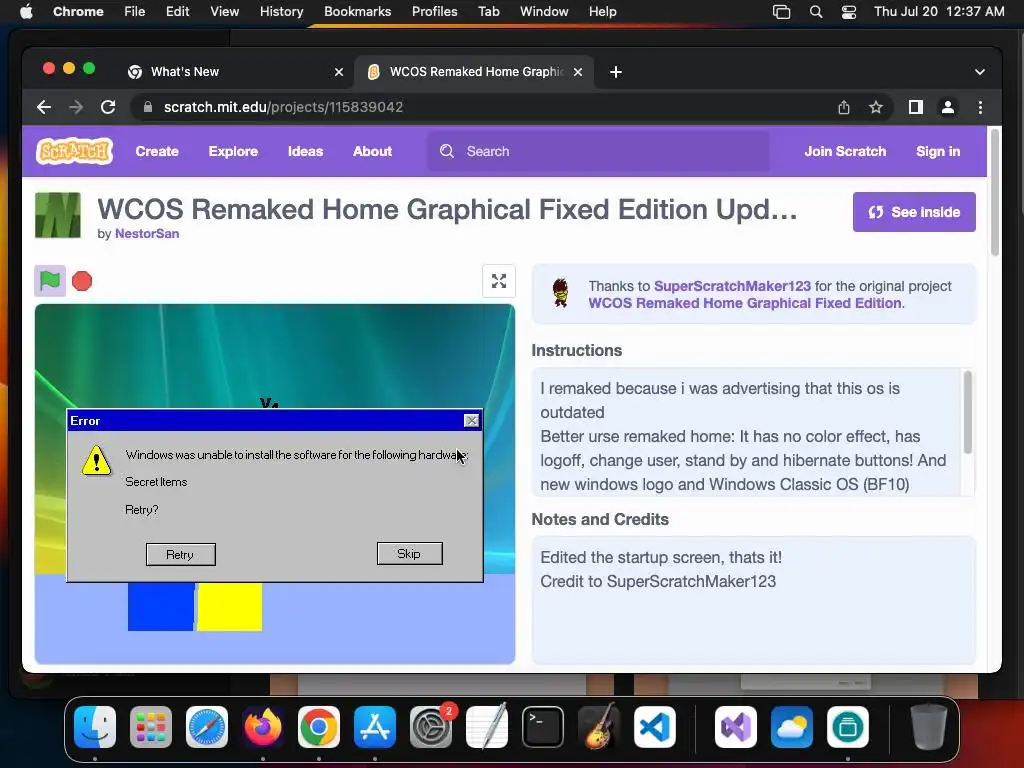The height and width of the screenshot is (768, 1024).
Task: Select the WCOS Remaked Home Graphical tab
Action: (474, 72)
